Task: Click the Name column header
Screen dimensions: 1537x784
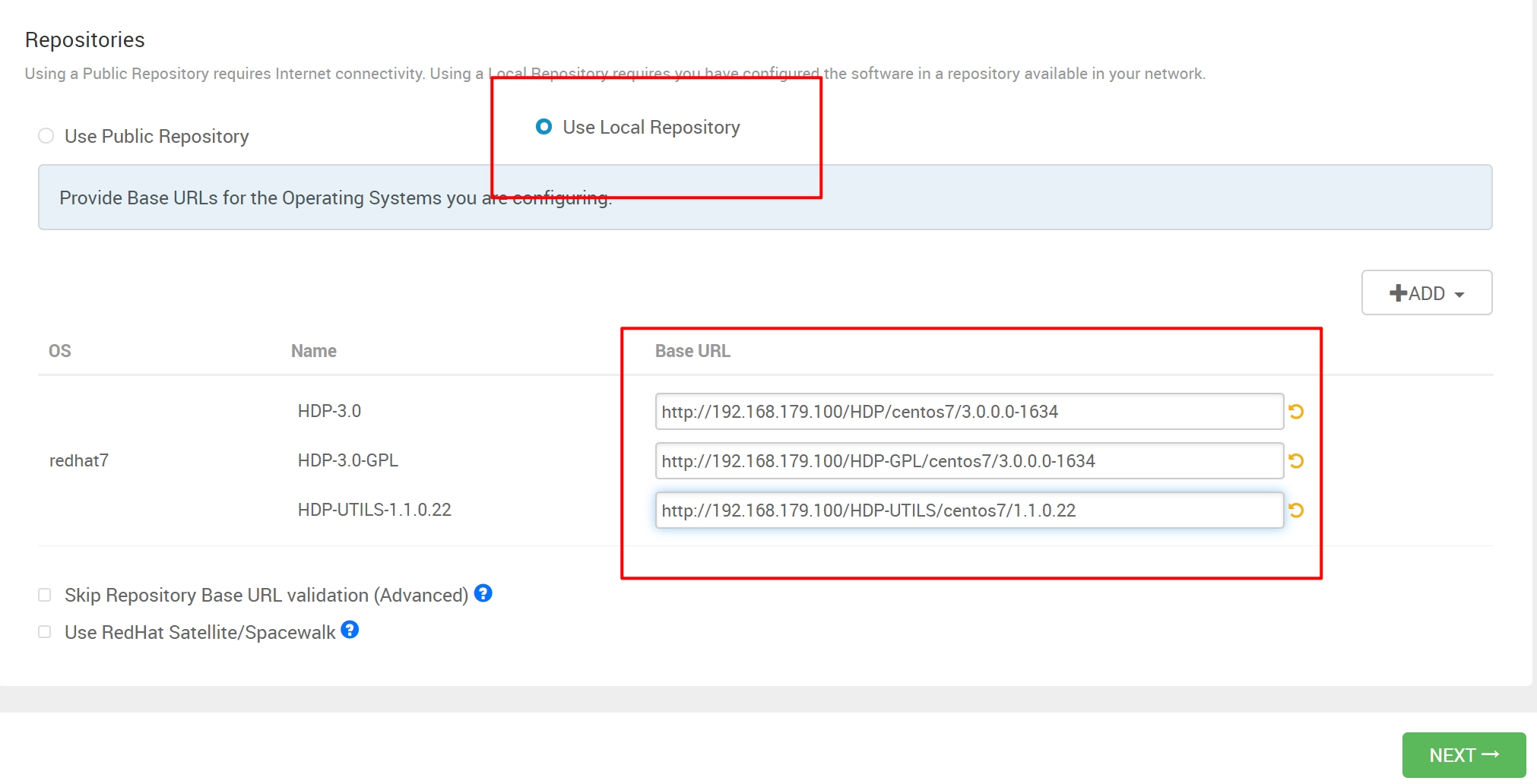Action: pyautogui.click(x=314, y=351)
